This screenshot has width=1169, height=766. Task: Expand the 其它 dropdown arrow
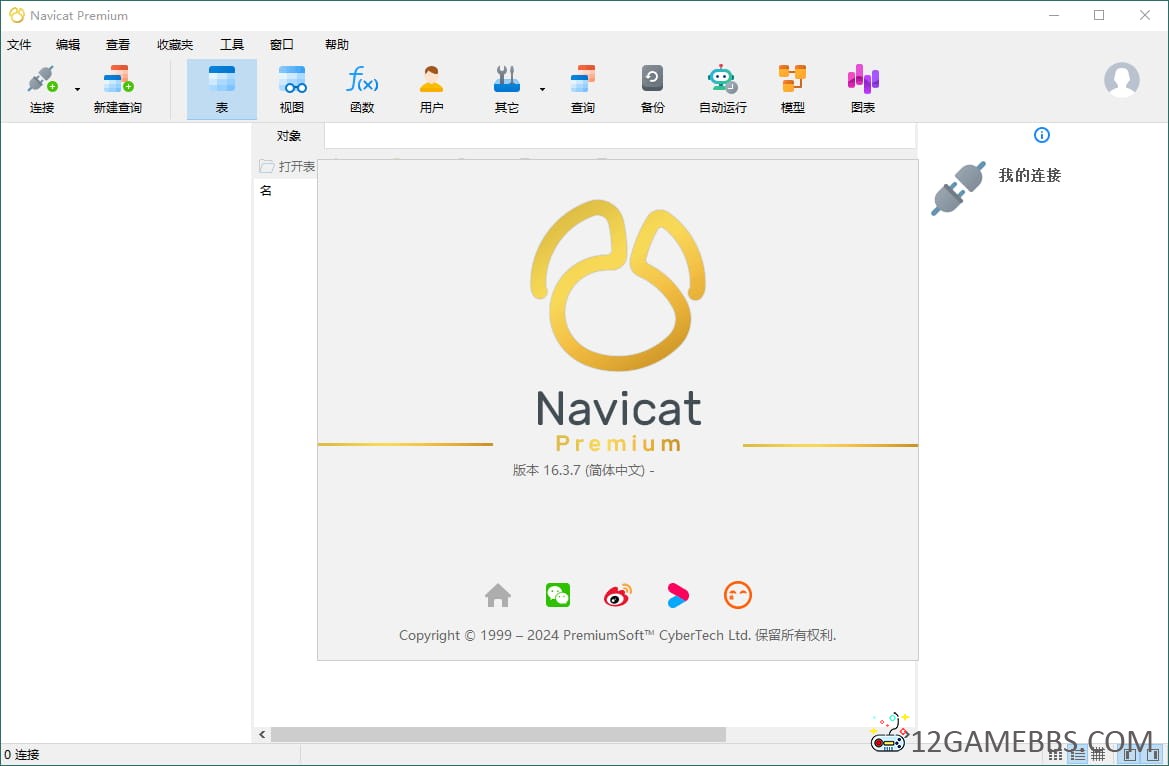(543, 90)
